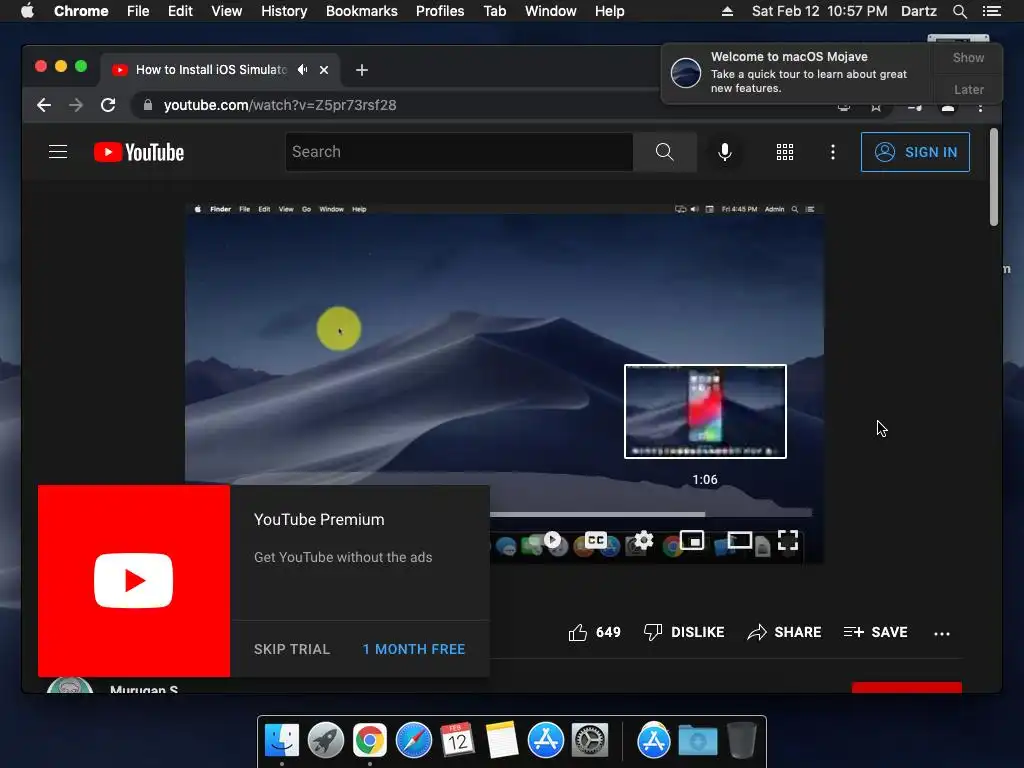Open a new tab with plus button
Image resolution: width=1024 pixels, height=768 pixels.
point(362,70)
